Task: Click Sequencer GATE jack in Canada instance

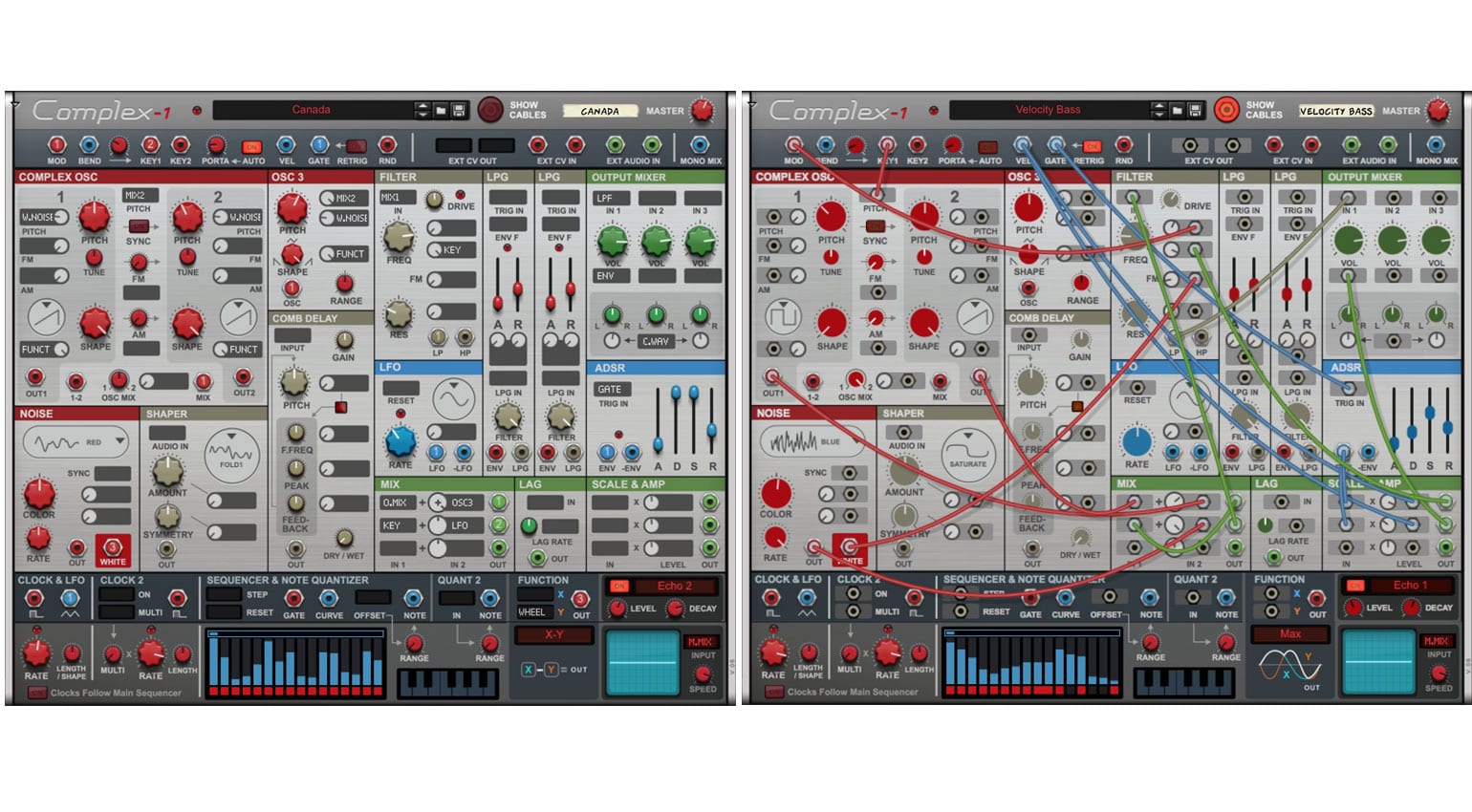Action: tap(294, 599)
